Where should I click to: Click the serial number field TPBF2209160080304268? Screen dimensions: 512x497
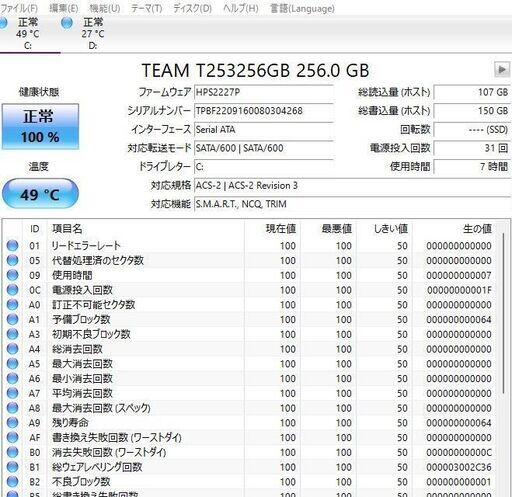(x=264, y=111)
